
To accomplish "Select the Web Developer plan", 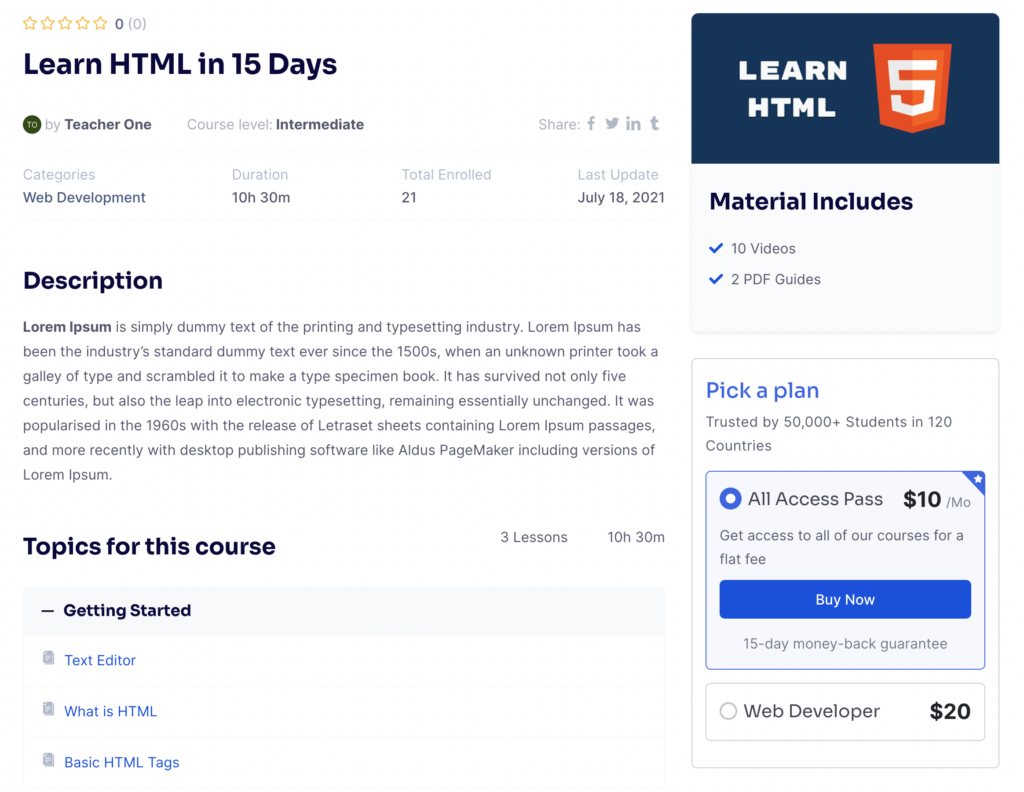I will pyautogui.click(x=730, y=711).
